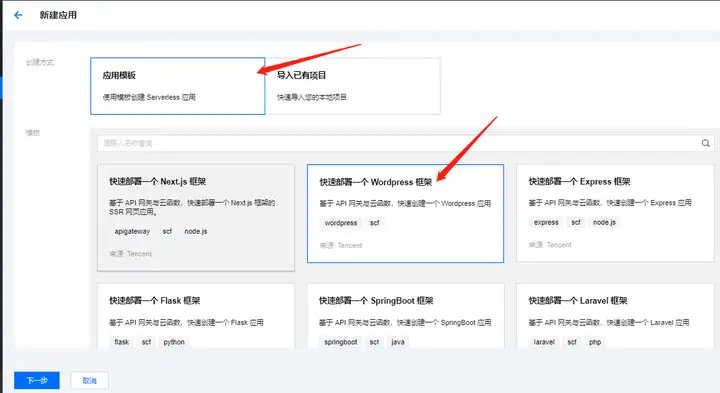Choose the SpringBoot 框架 template card
Viewport: 720px width, 393px height.
(405, 316)
